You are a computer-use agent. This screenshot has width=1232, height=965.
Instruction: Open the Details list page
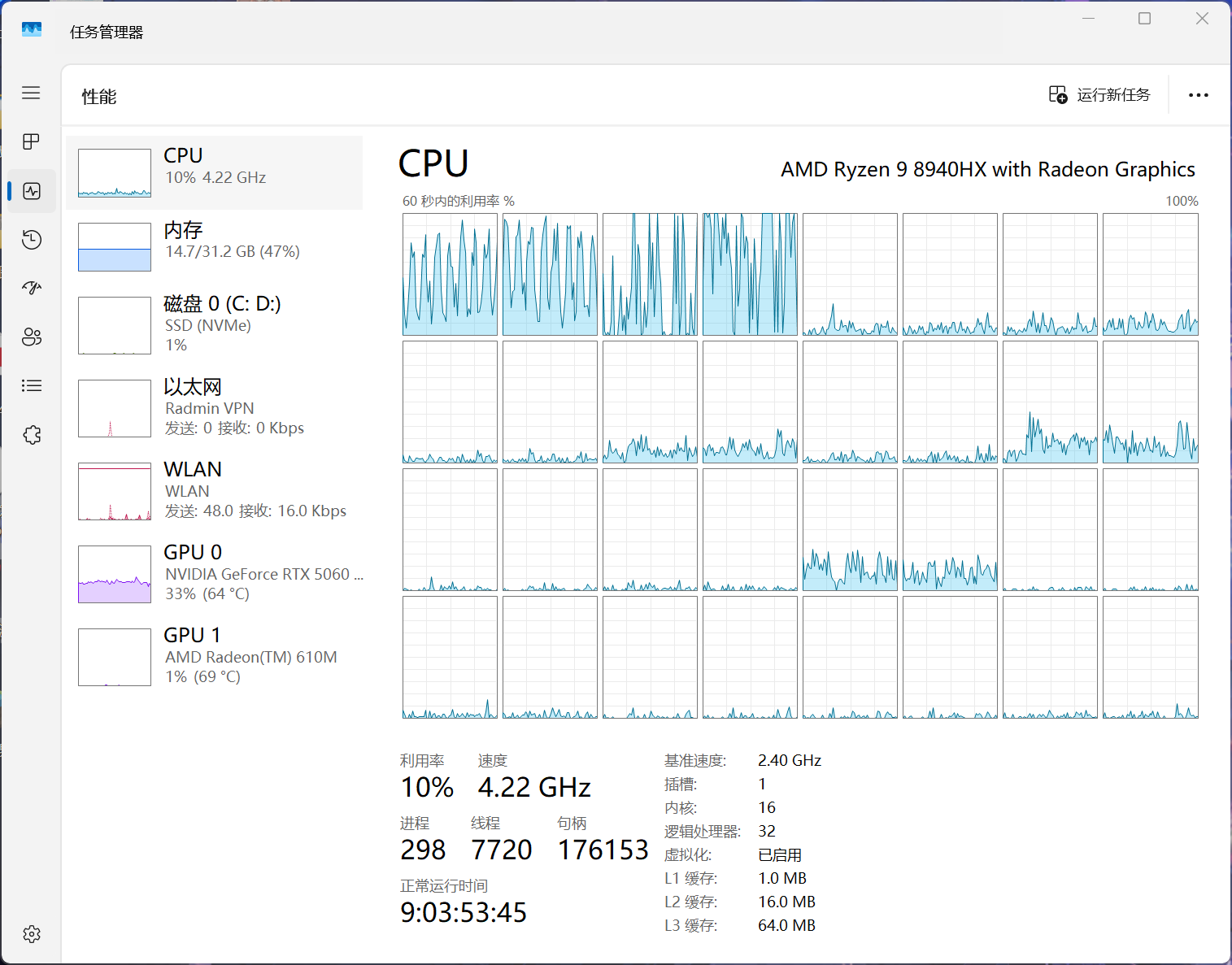click(x=31, y=386)
